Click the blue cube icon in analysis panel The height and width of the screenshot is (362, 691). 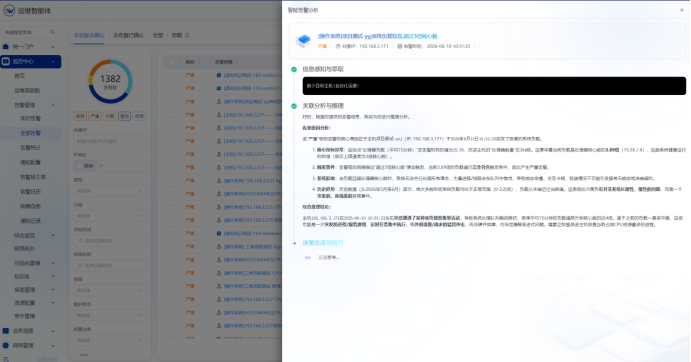(x=304, y=41)
